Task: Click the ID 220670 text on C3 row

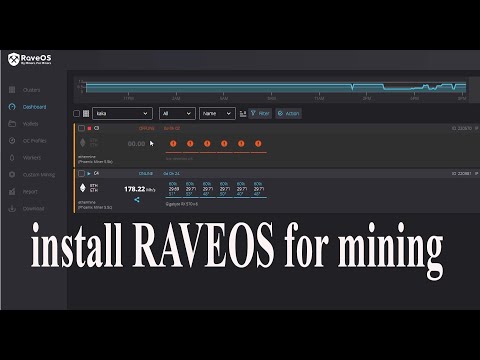Action: [462, 128]
